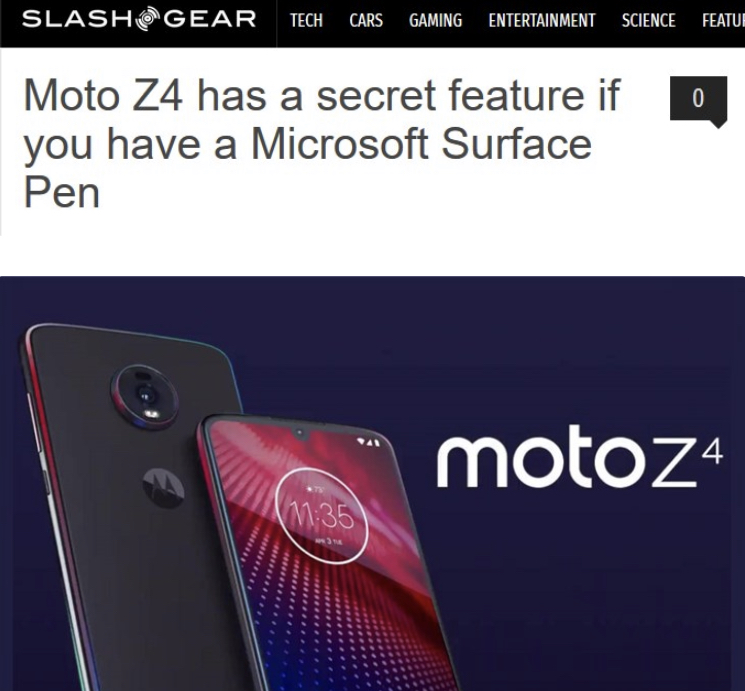Viewport: 745px width, 691px height.
Task: Click the word 'Pen' in the headline
Action: tap(62, 193)
